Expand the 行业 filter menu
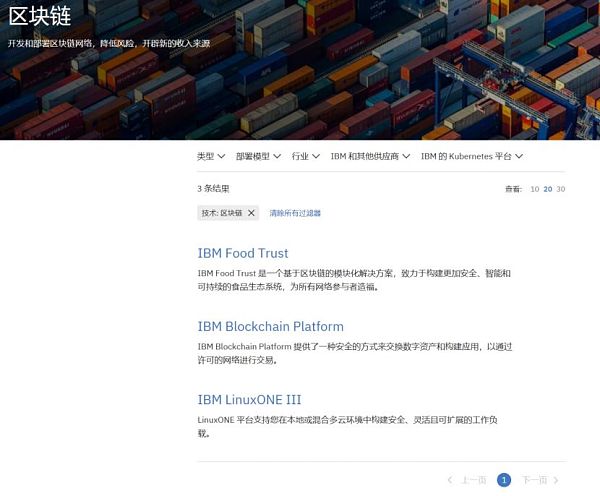This screenshot has height=496, width=600. tap(305, 156)
